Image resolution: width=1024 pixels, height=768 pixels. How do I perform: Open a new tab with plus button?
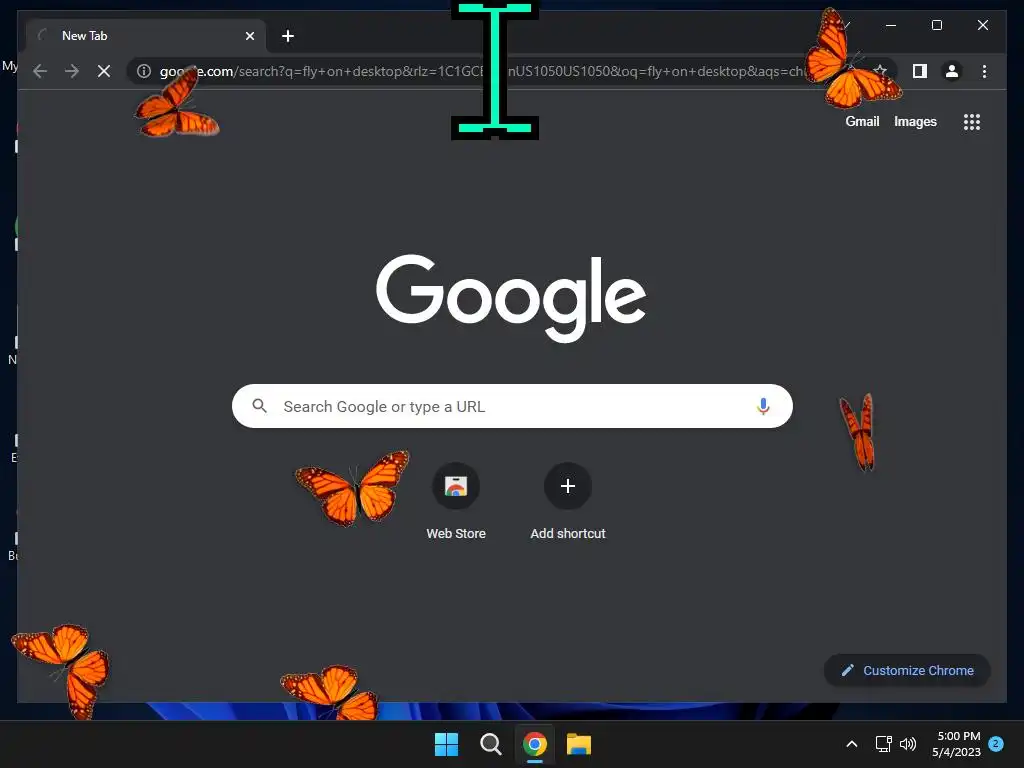[x=288, y=36]
